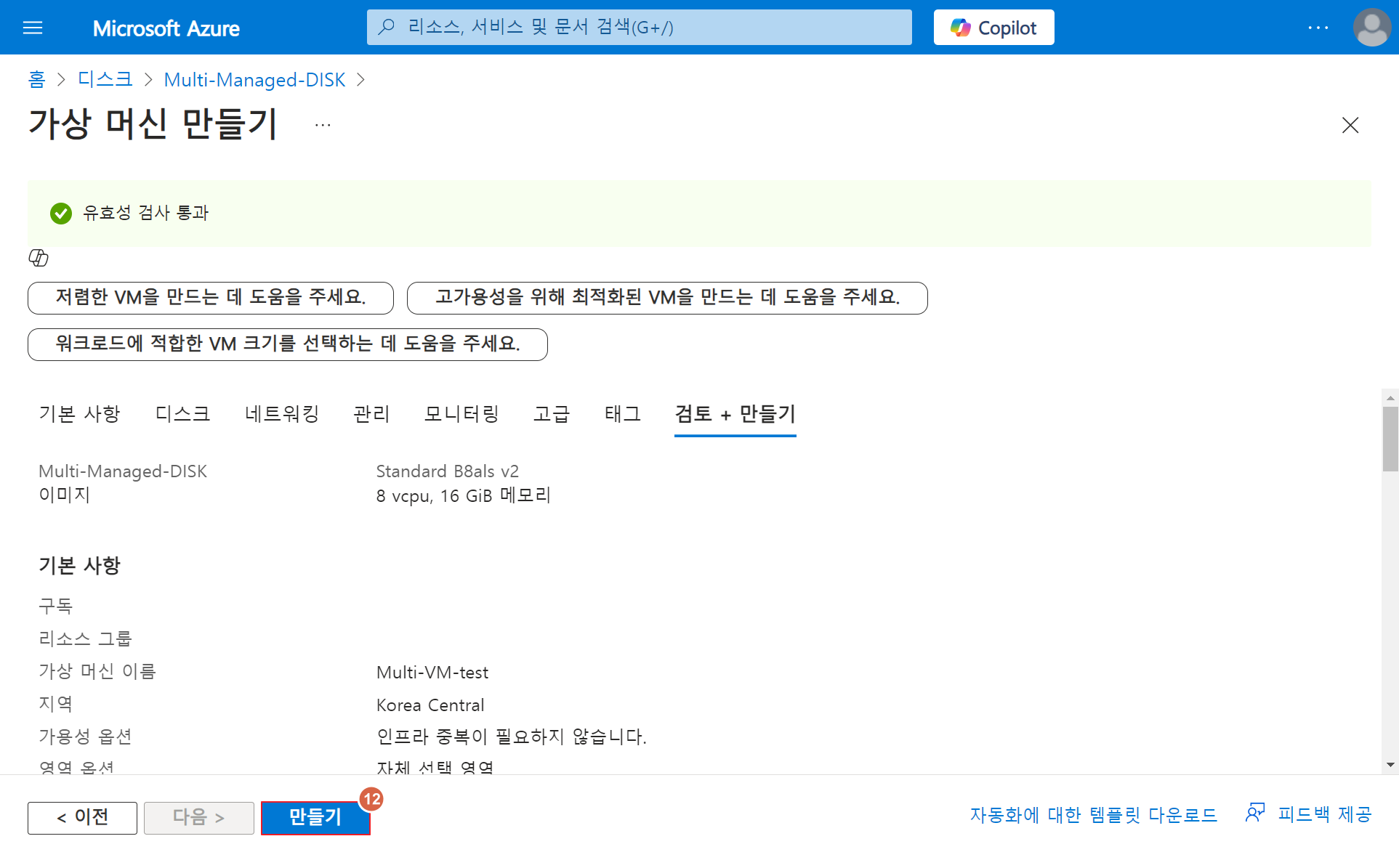This screenshot has width=1399, height=868.
Task: Click the 피드백 제공 feedback icon
Action: pos(1255,814)
